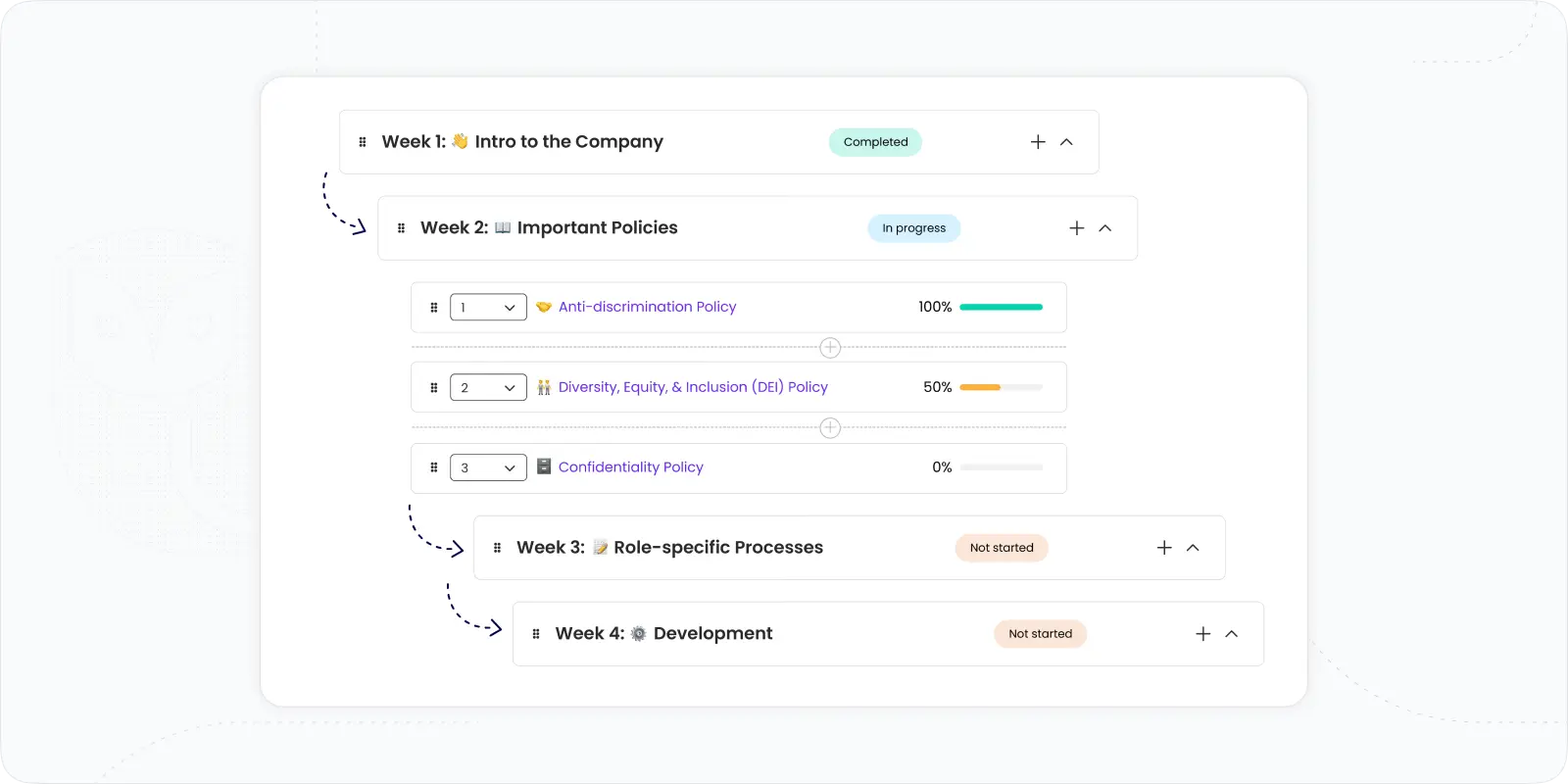Viewport: 1568px width, 784px height.
Task: Collapse the Week 1 section chevron
Action: (x=1067, y=142)
